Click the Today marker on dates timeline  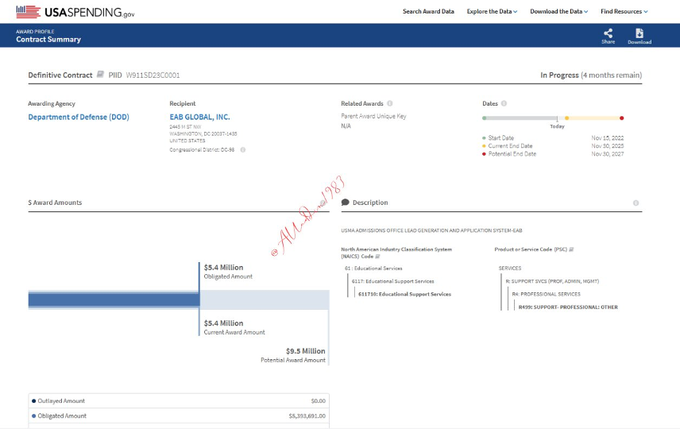[x=557, y=126]
